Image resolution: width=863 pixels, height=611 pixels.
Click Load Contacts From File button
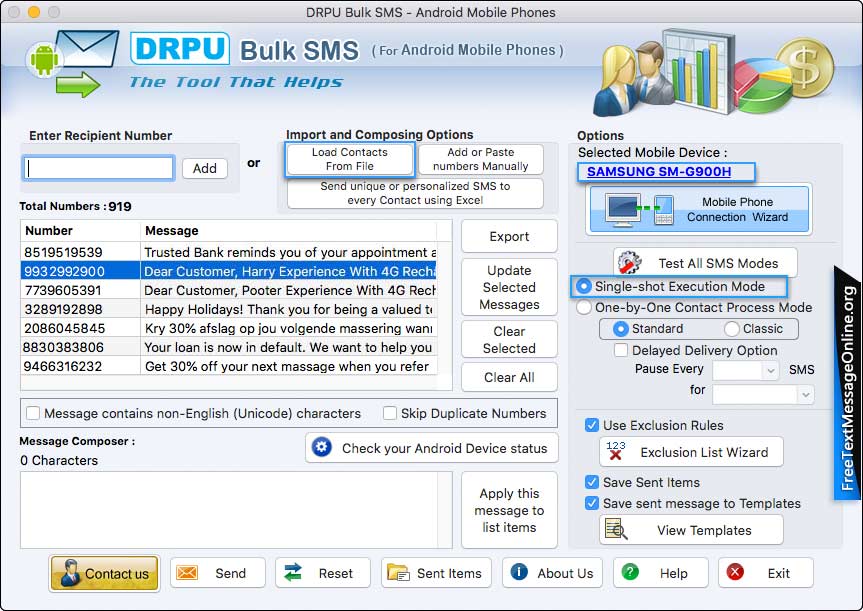[x=349, y=159]
